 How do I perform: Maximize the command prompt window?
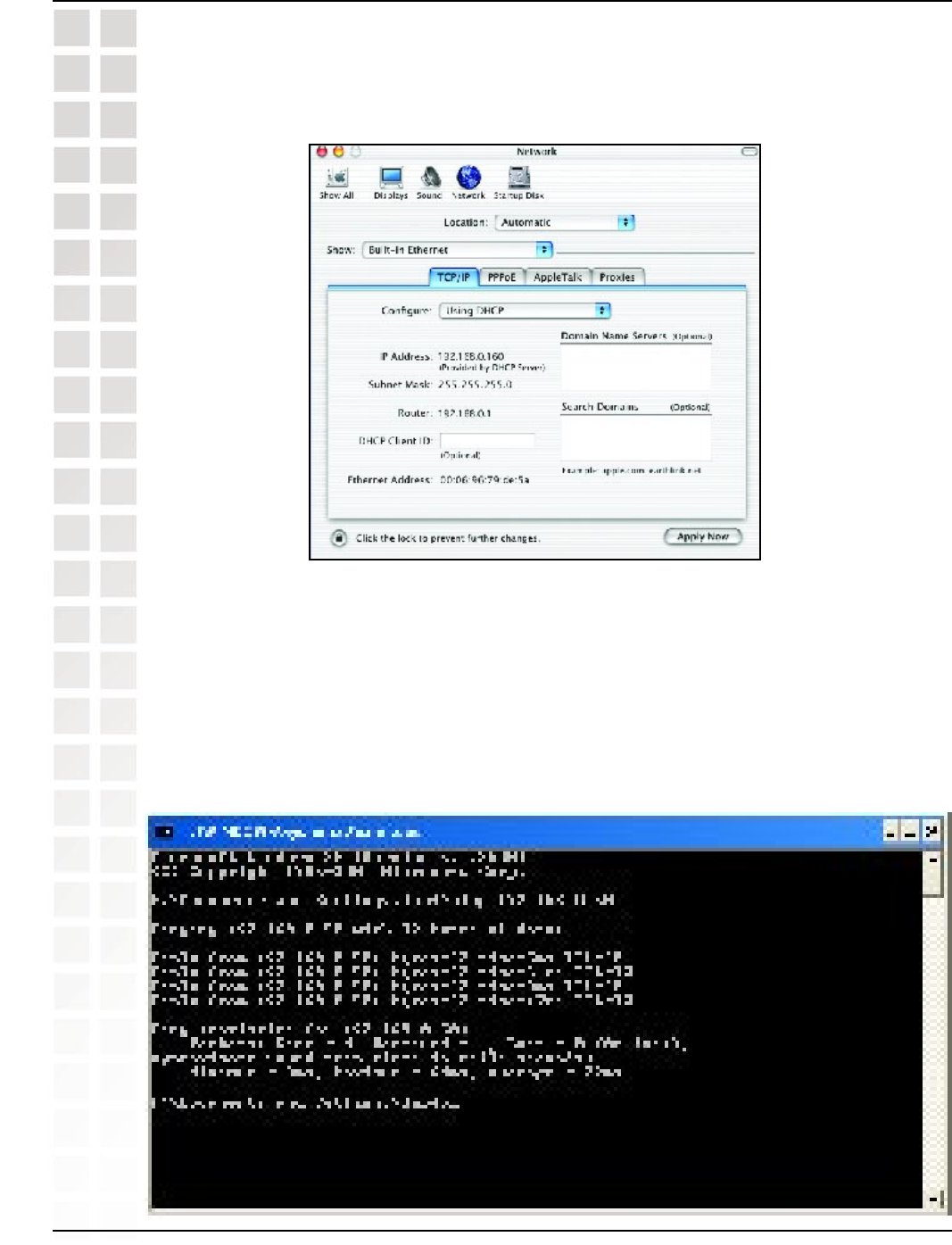(910, 832)
